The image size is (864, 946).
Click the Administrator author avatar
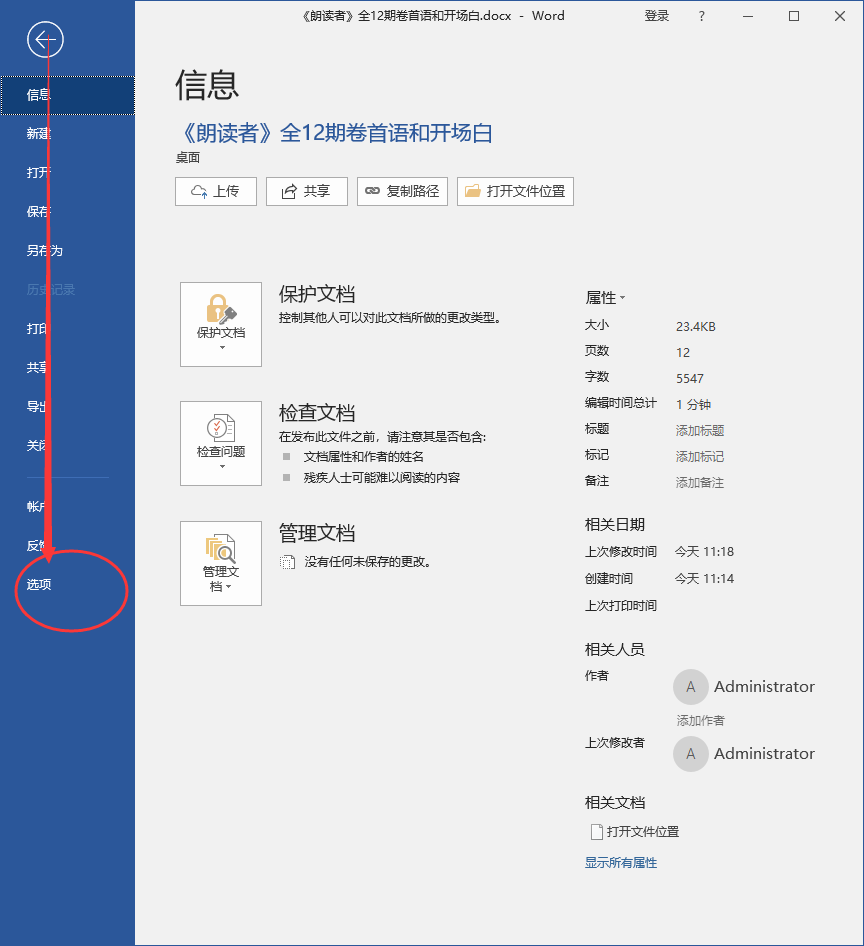pos(689,686)
